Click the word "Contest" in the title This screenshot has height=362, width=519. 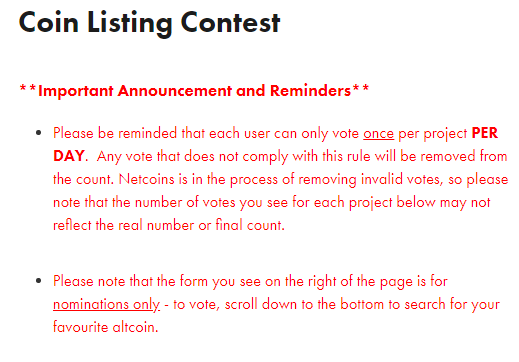[x=230, y=23]
